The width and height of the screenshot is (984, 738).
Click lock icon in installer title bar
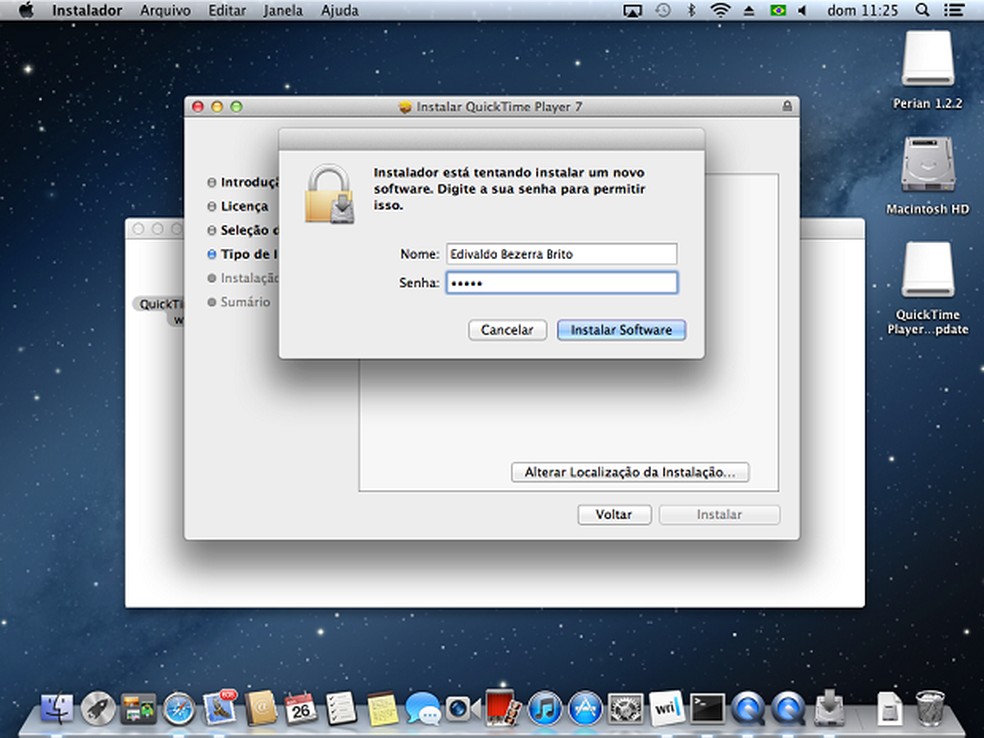click(787, 107)
